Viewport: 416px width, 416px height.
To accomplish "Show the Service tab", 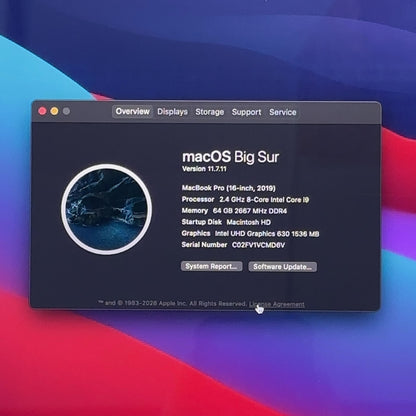I will [x=283, y=112].
